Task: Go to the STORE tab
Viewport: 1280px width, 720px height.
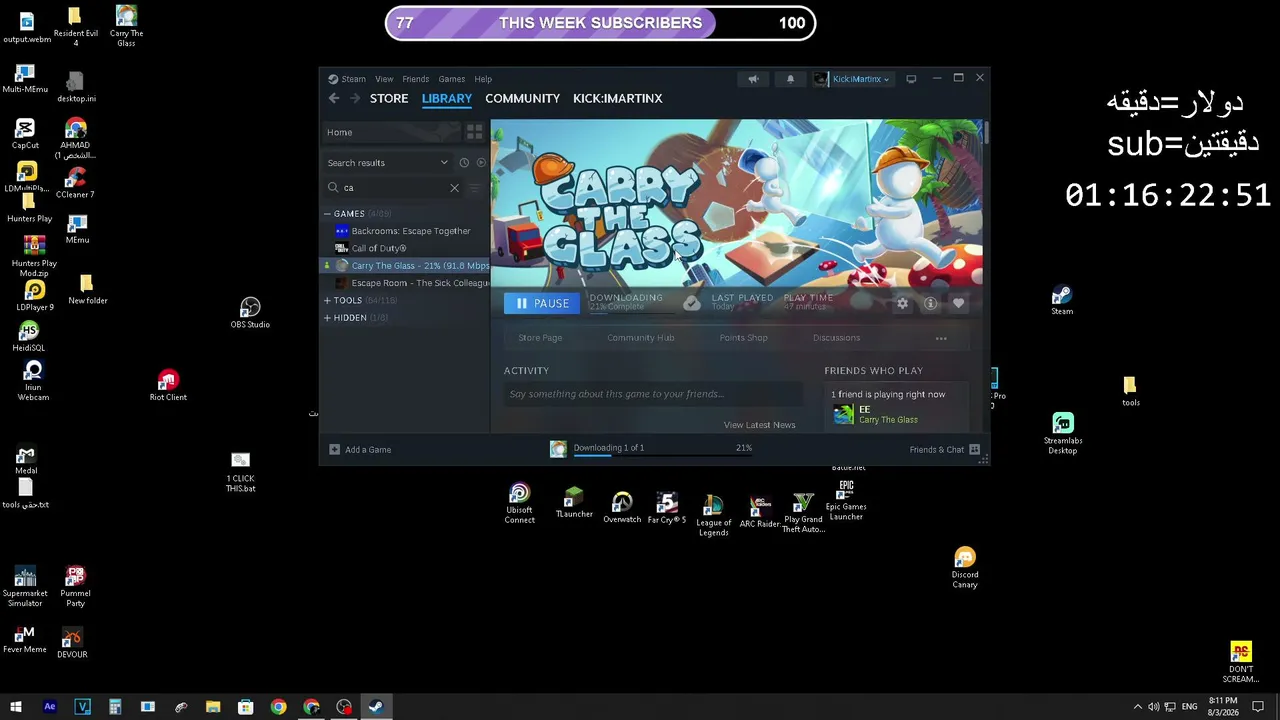Action: click(x=389, y=98)
